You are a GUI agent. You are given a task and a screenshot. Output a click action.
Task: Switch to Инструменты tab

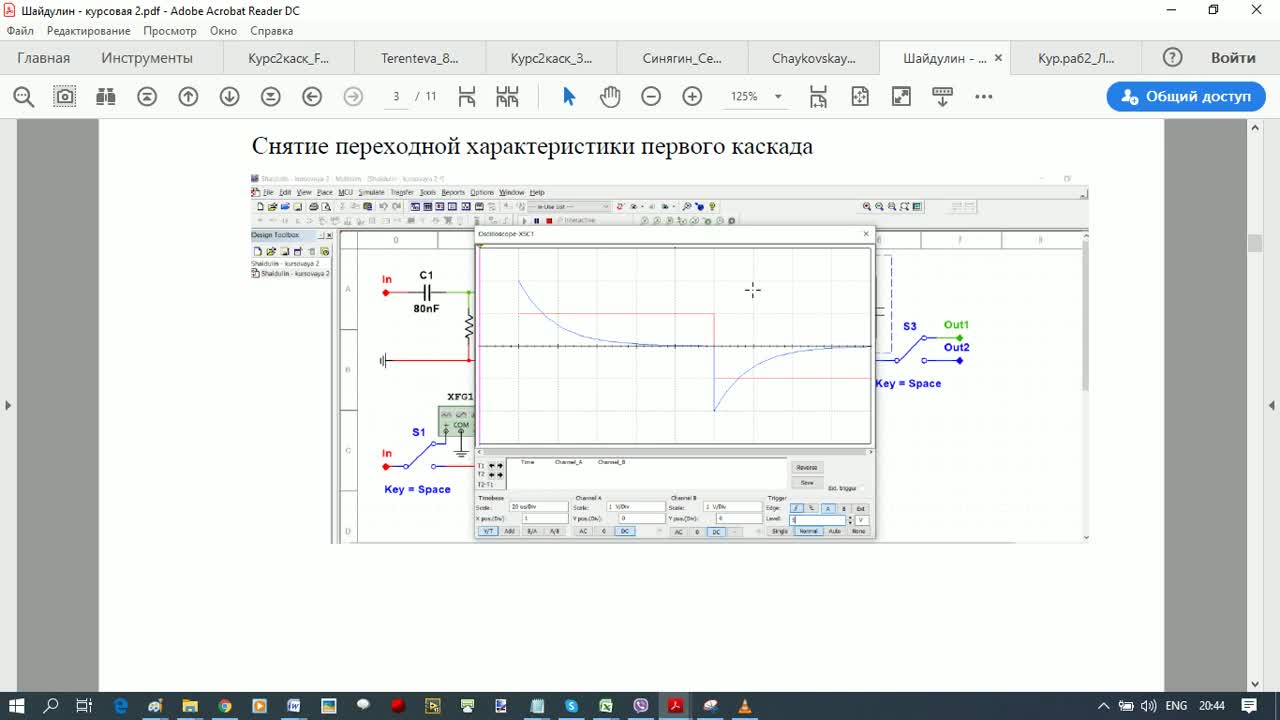tap(147, 58)
